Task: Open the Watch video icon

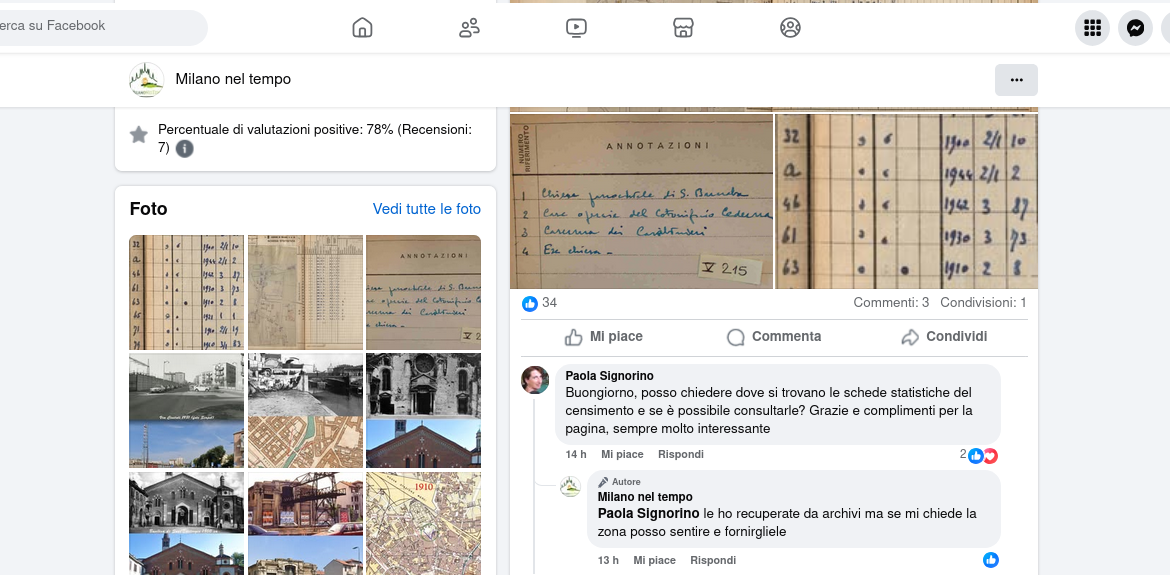Action: pos(576,28)
